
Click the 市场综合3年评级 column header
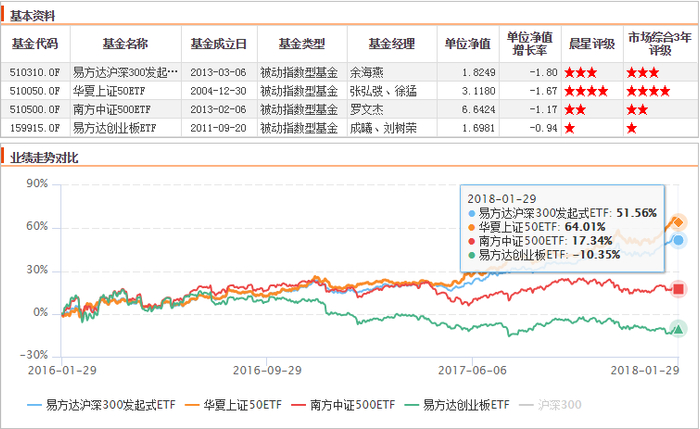click(660, 44)
